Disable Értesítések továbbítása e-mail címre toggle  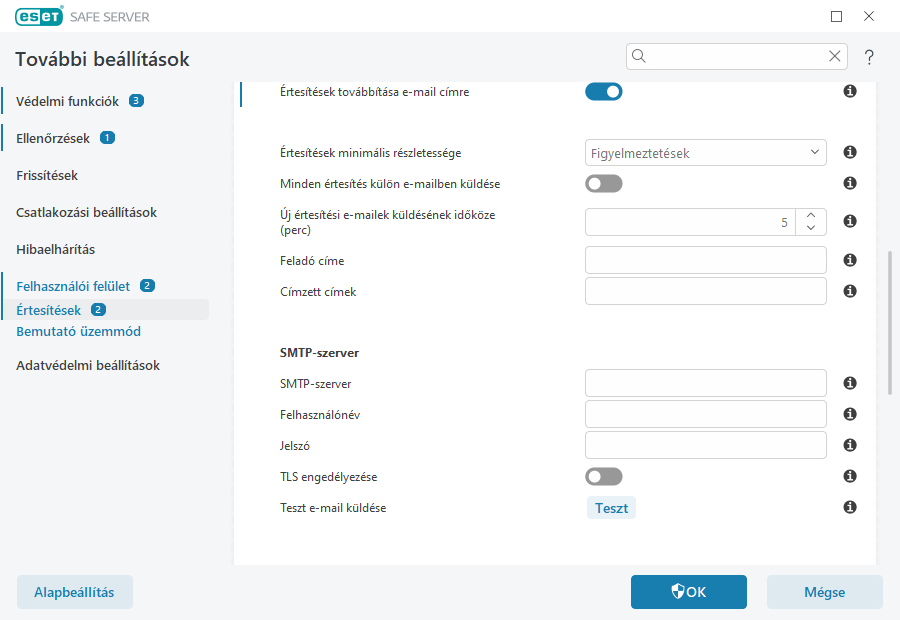pyautogui.click(x=603, y=92)
